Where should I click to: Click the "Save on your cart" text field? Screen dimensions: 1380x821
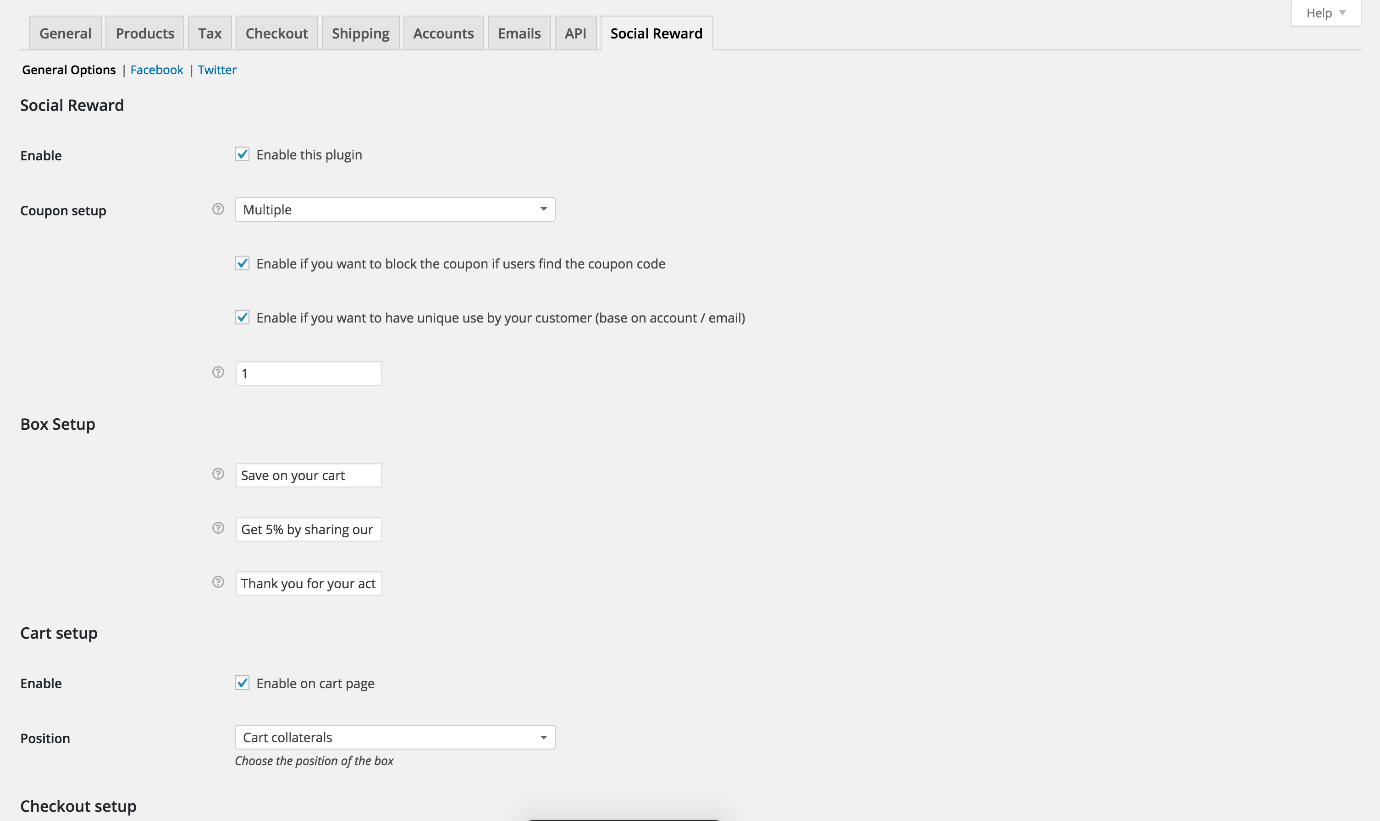[308, 475]
